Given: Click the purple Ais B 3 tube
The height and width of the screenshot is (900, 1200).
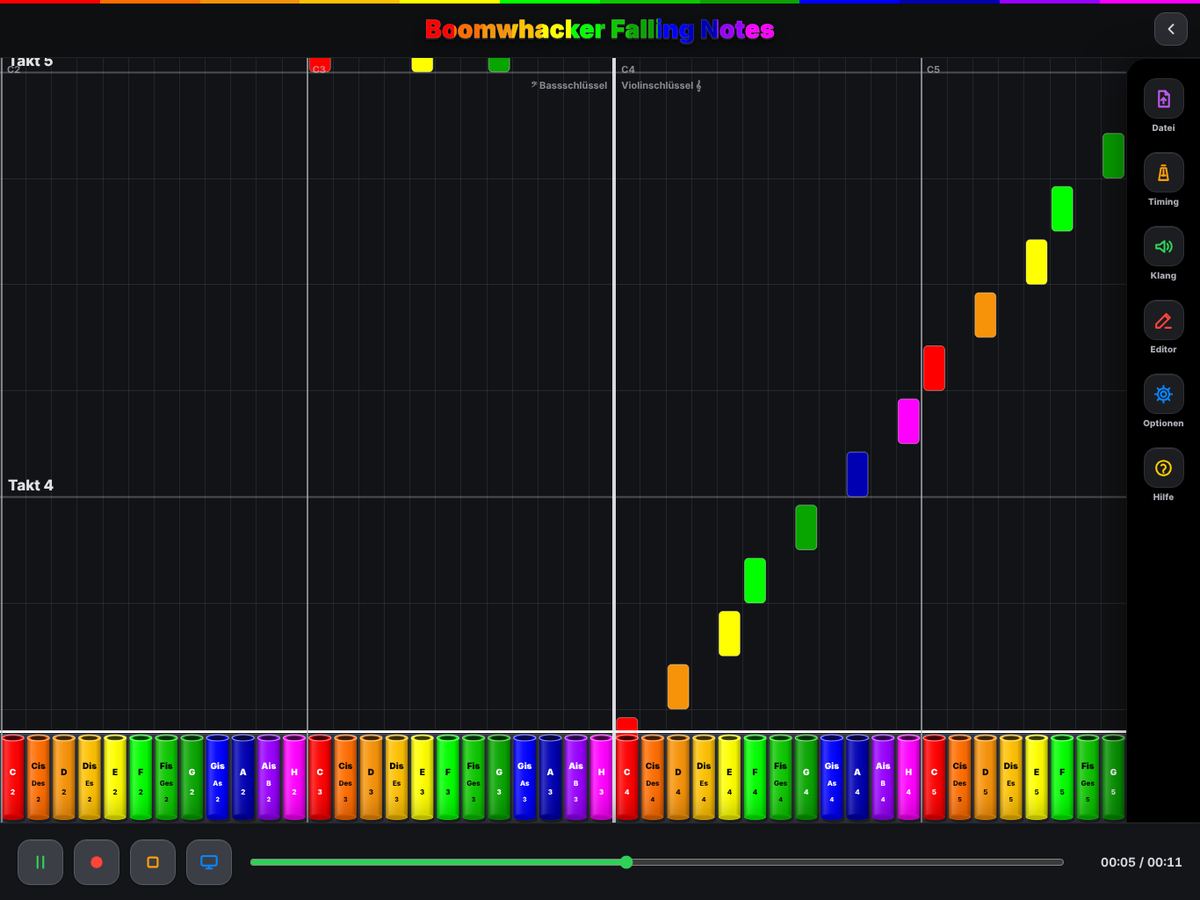Looking at the screenshot, I should 576,778.
